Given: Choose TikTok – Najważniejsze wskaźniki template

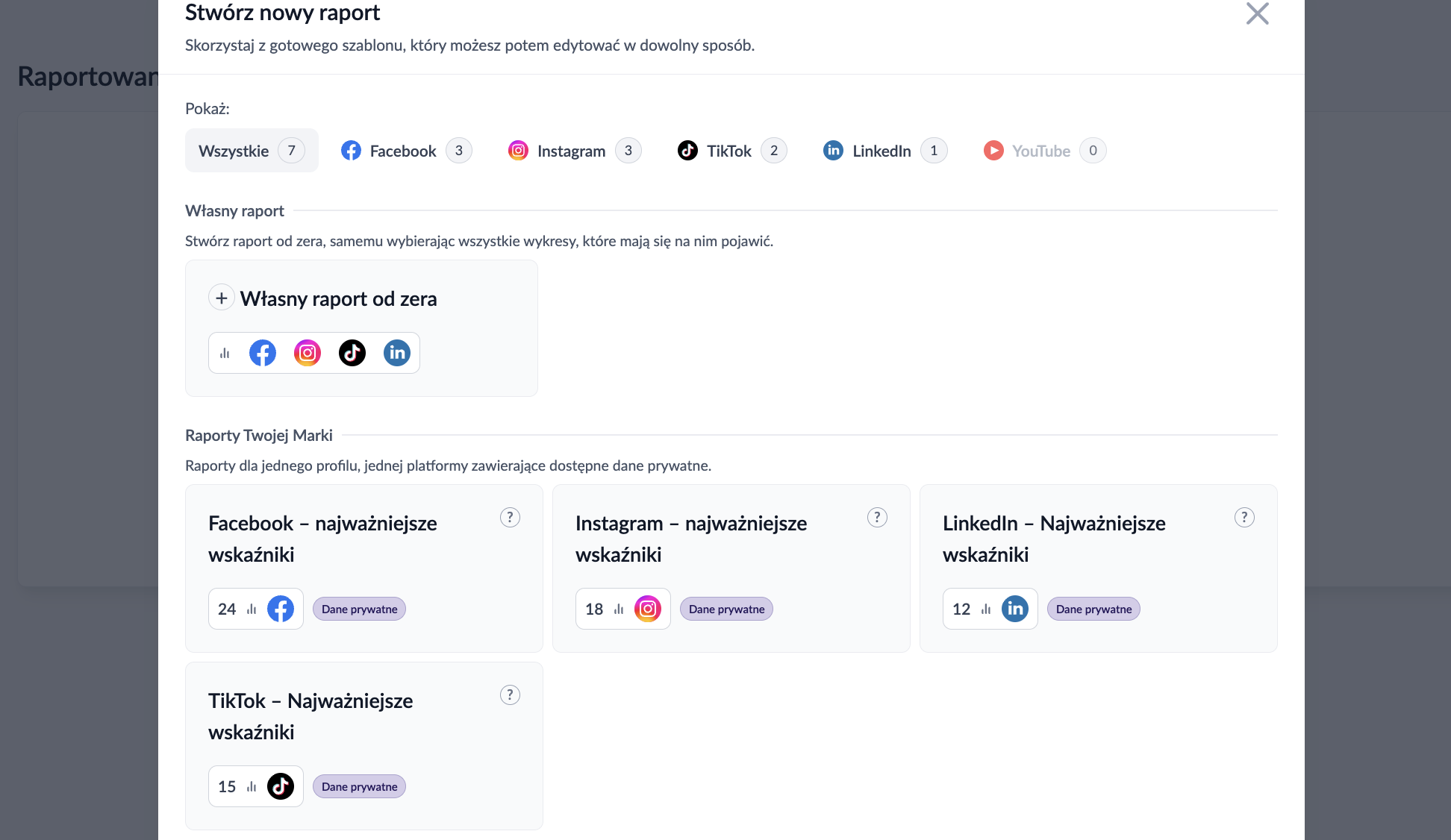Looking at the screenshot, I should pyautogui.click(x=364, y=746).
